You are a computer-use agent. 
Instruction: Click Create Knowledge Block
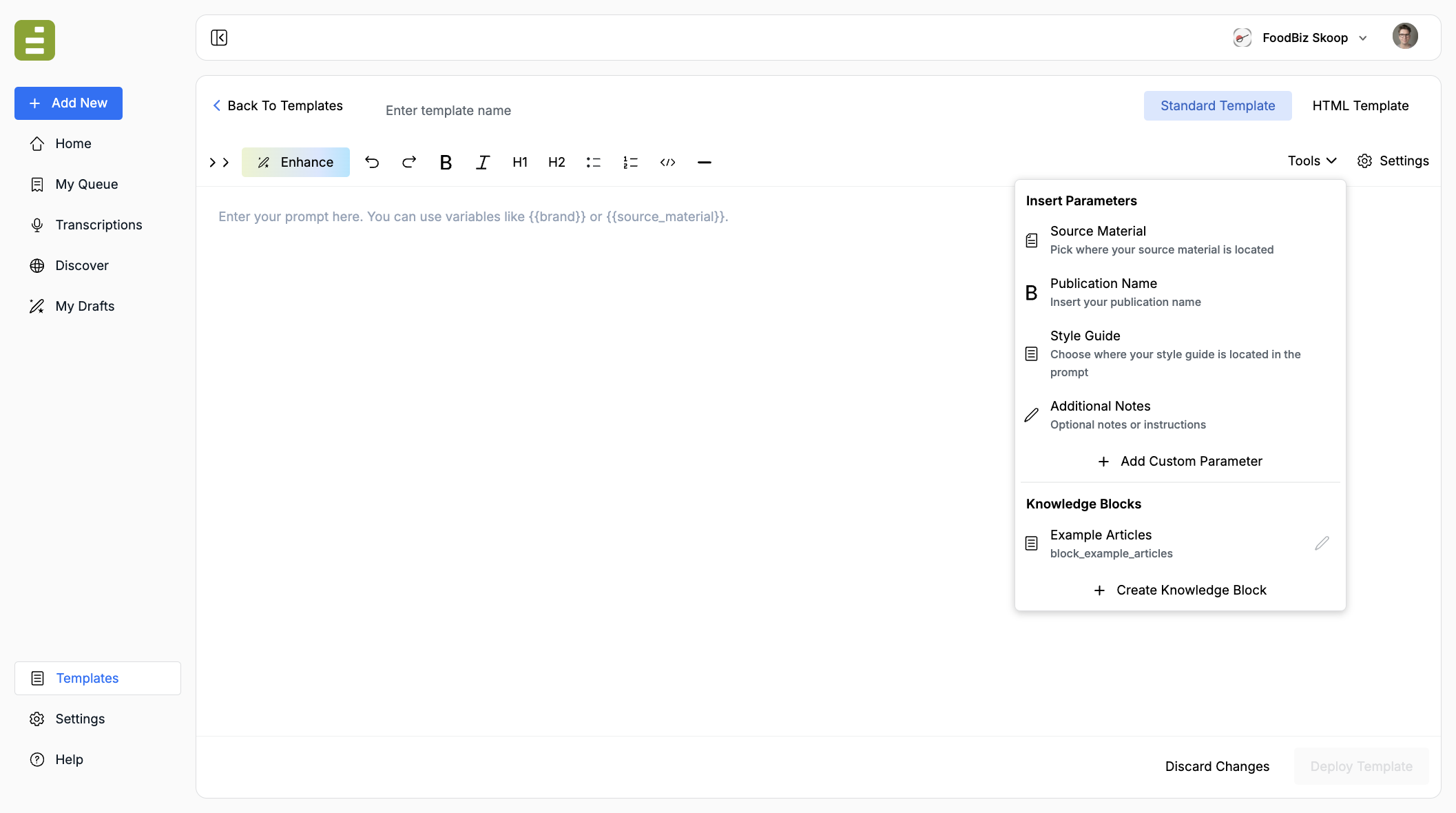1181,590
